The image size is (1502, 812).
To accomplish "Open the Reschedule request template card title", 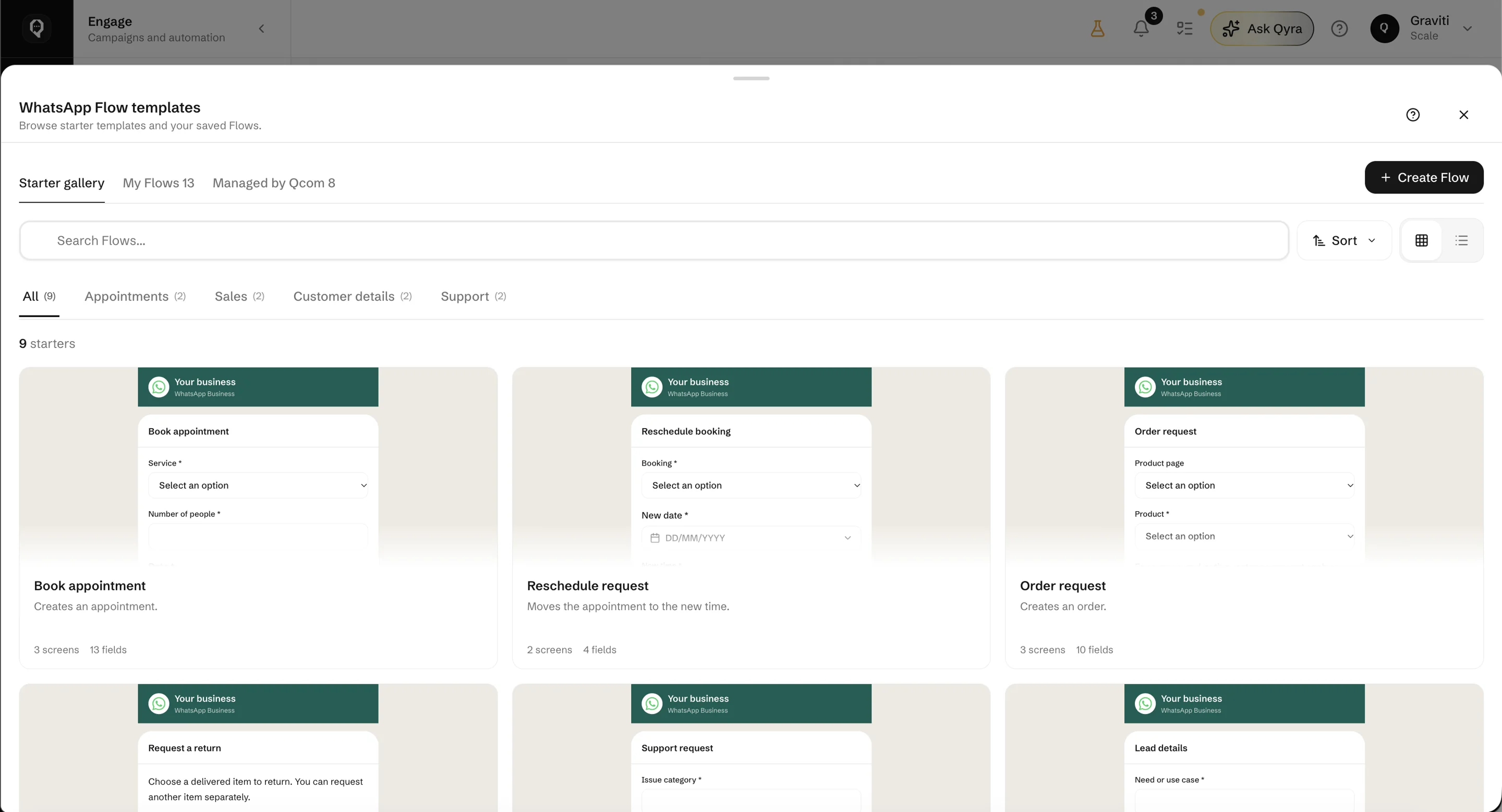I will coord(588,586).
